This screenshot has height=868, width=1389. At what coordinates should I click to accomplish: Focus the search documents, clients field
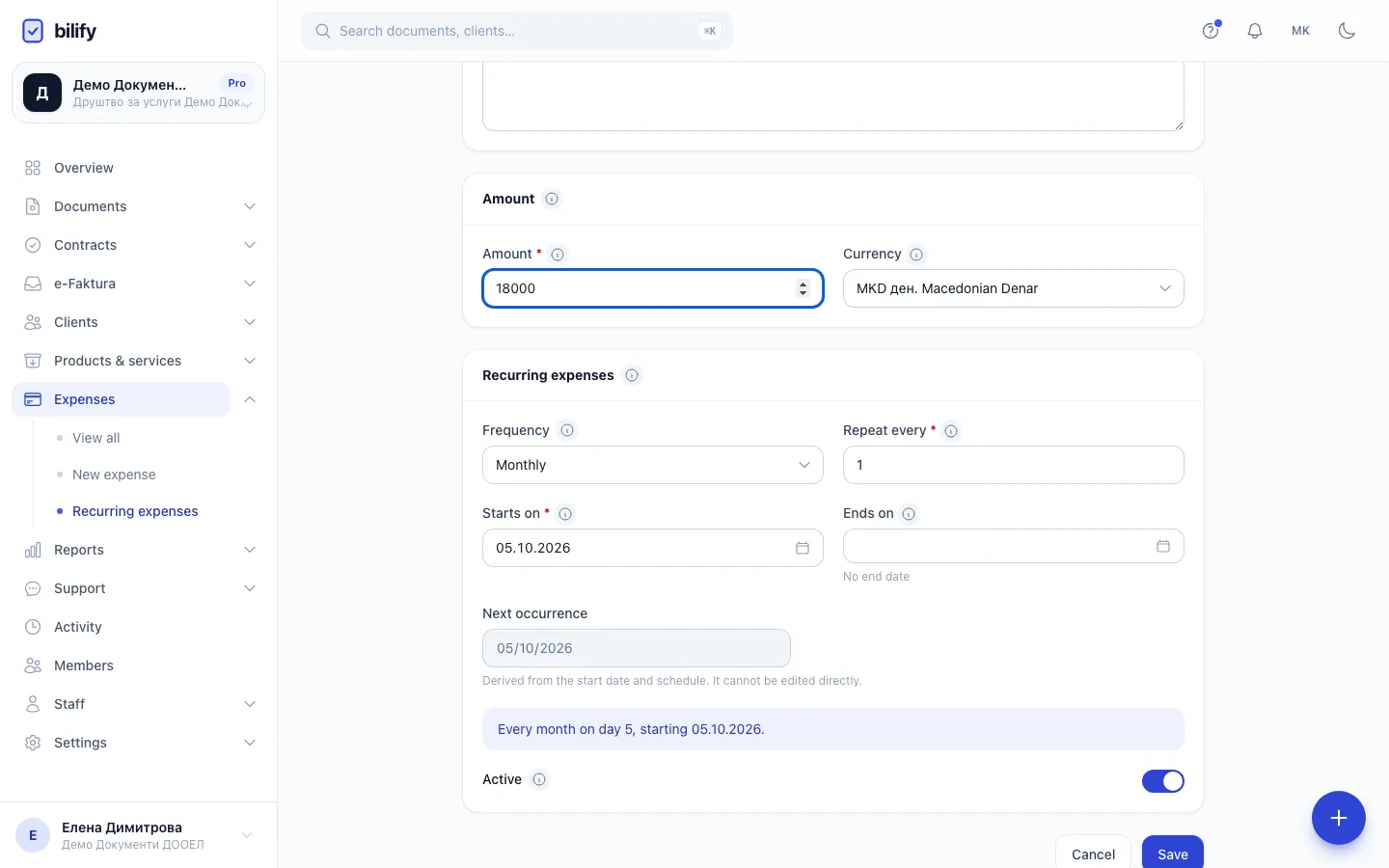tap(517, 31)
